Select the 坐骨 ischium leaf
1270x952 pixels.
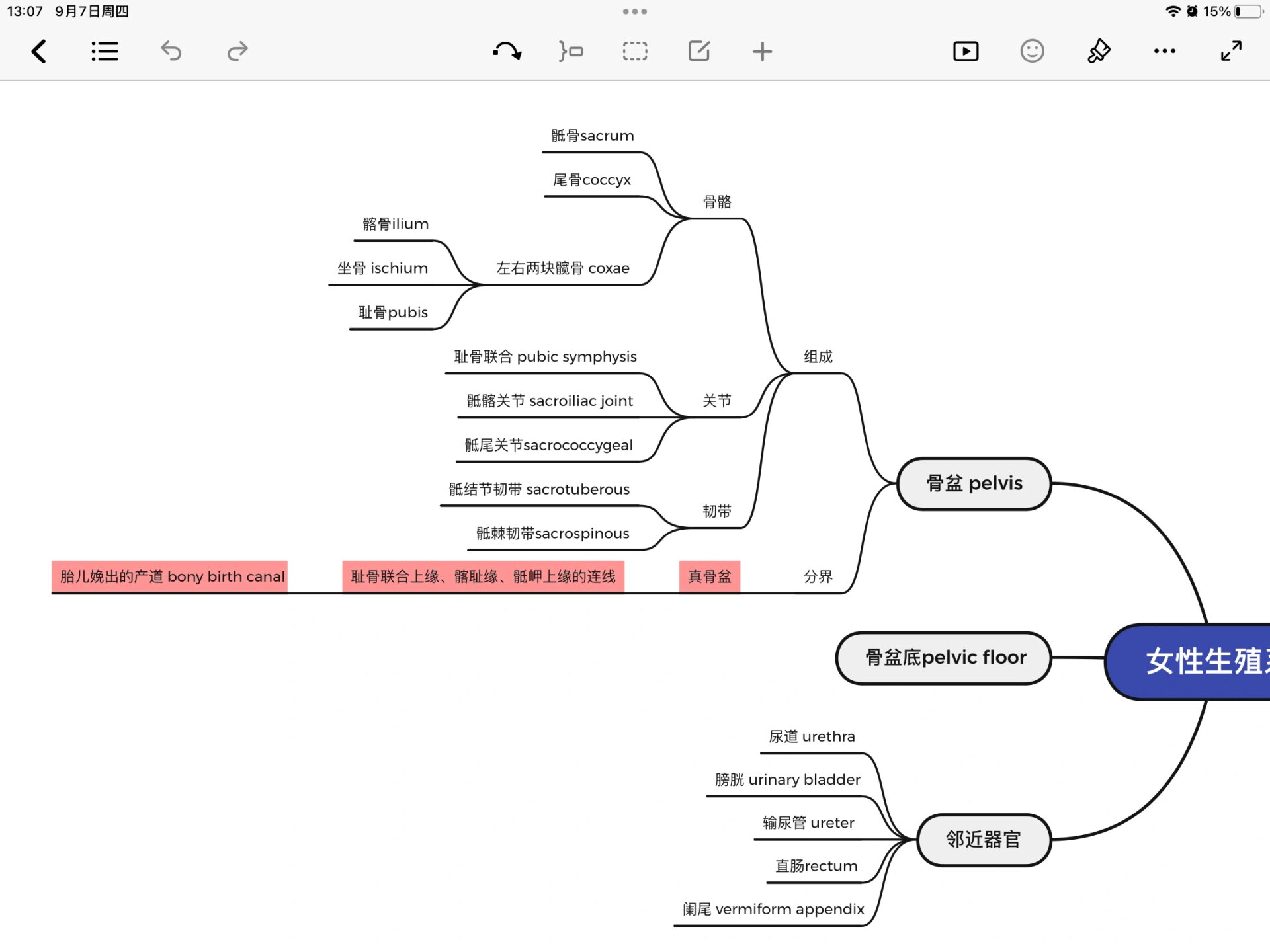[382, 268]
